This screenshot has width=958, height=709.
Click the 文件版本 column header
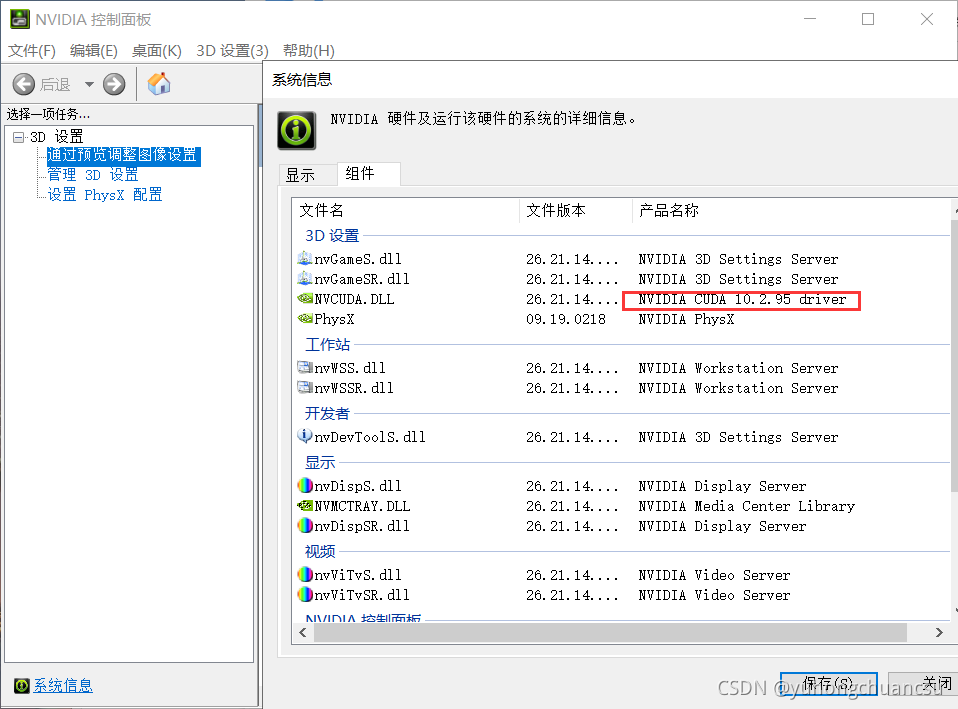pyautogui.click(x=576, y=211)
